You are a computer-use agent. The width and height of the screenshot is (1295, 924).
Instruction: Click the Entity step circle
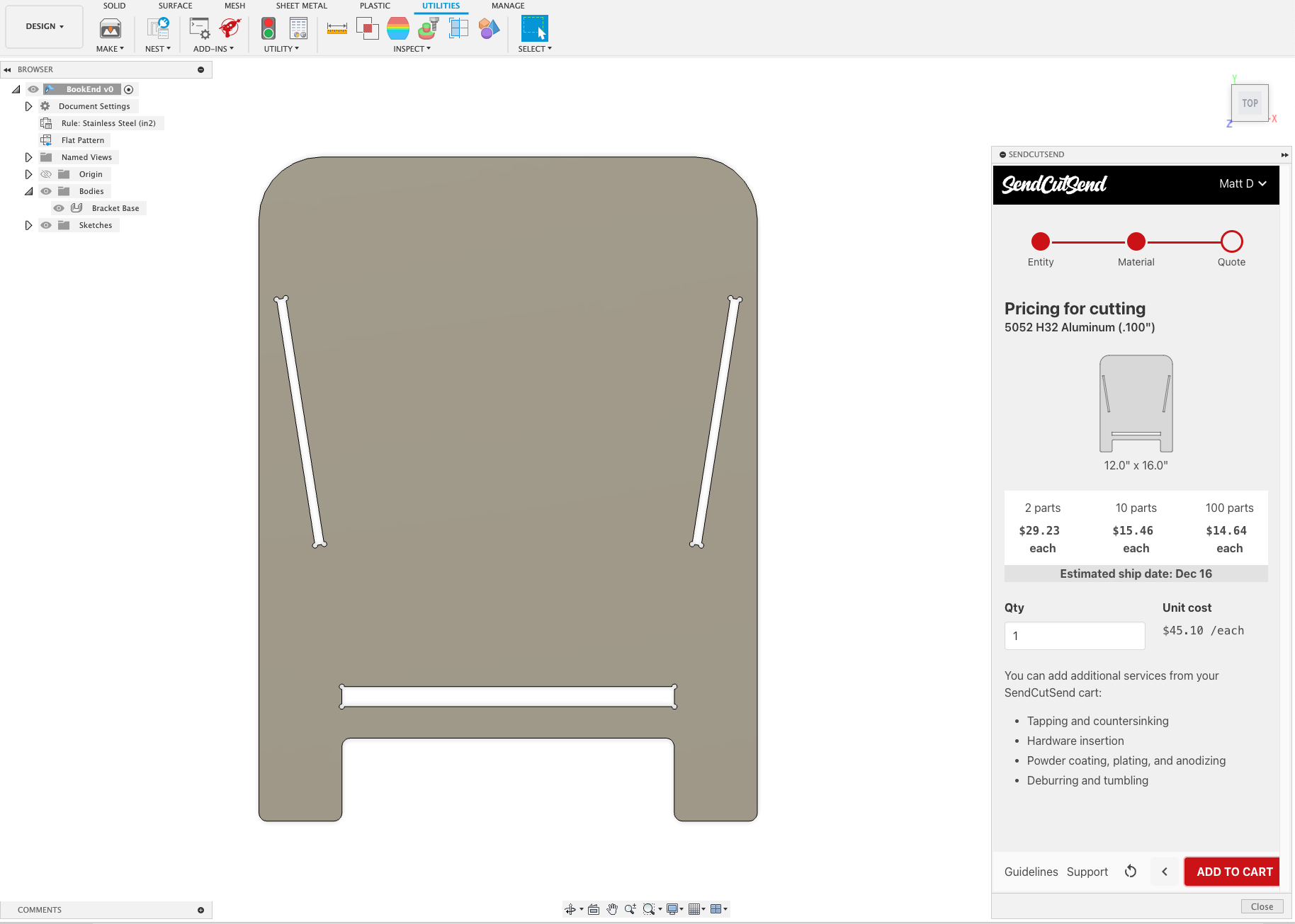pyautogui.click(x=1041, y=241)
